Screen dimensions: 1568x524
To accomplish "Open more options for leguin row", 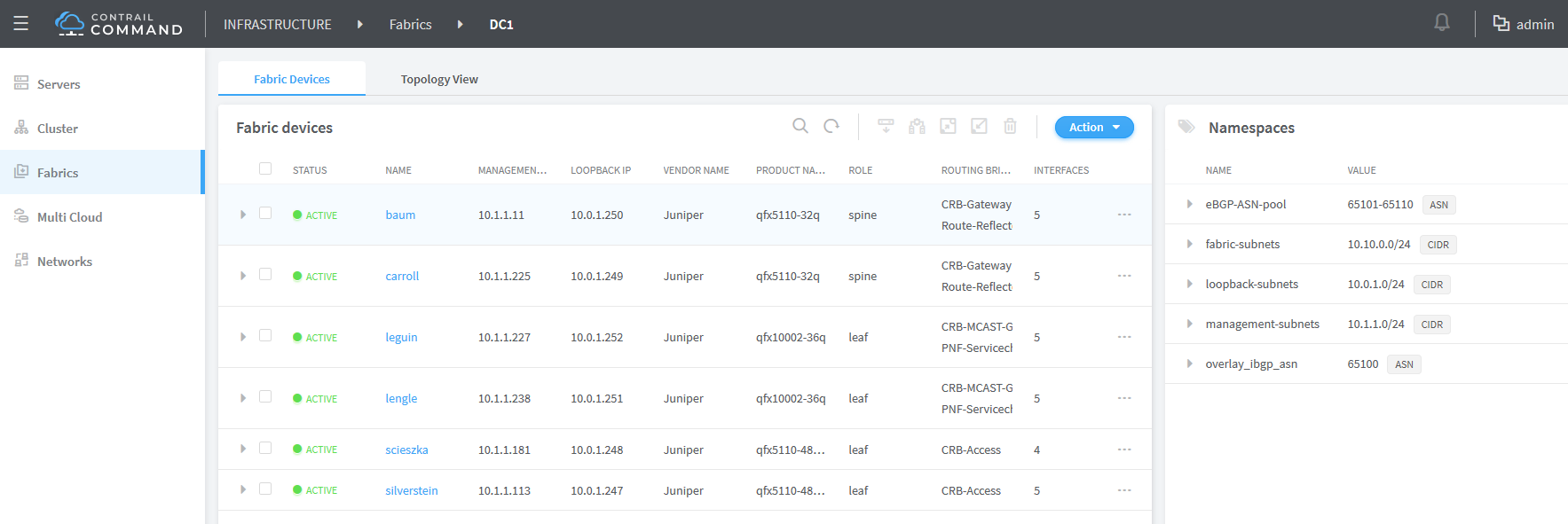I will click(1124, 337).
